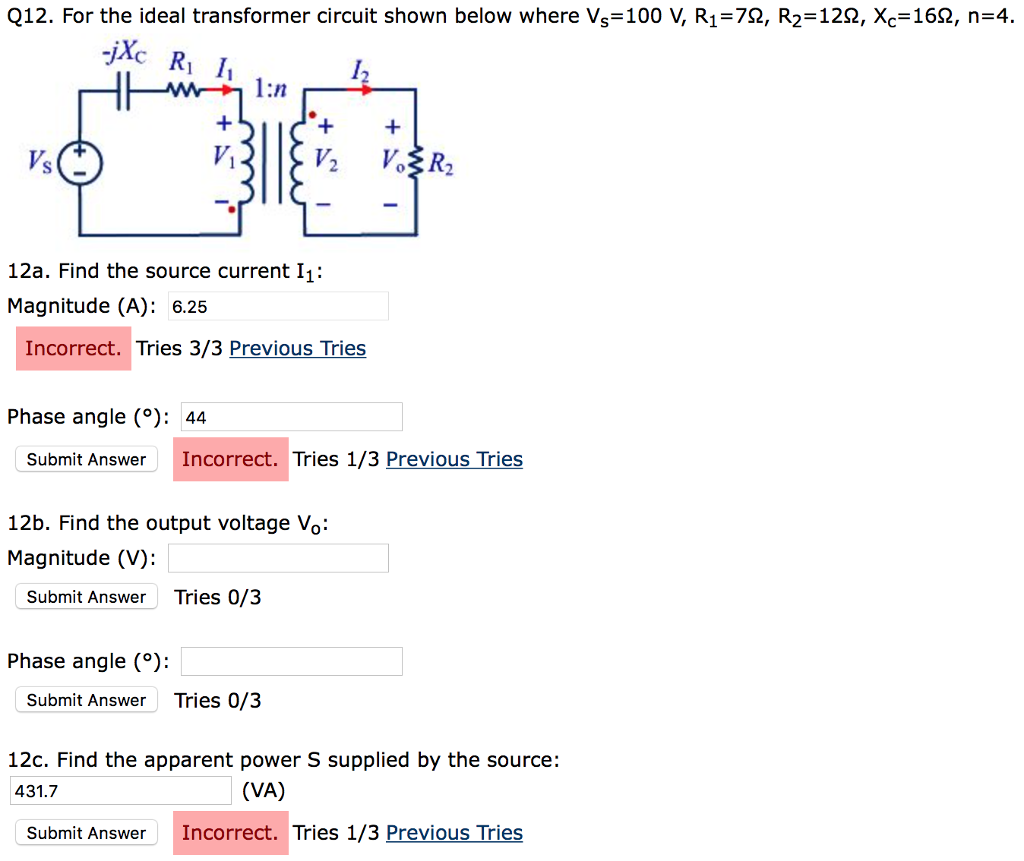
Task: Open Previous Tries for 12a magnitude
Action: pos(297,348)
